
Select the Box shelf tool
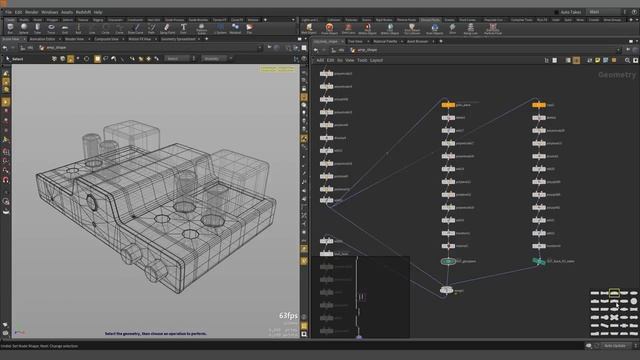10,29
